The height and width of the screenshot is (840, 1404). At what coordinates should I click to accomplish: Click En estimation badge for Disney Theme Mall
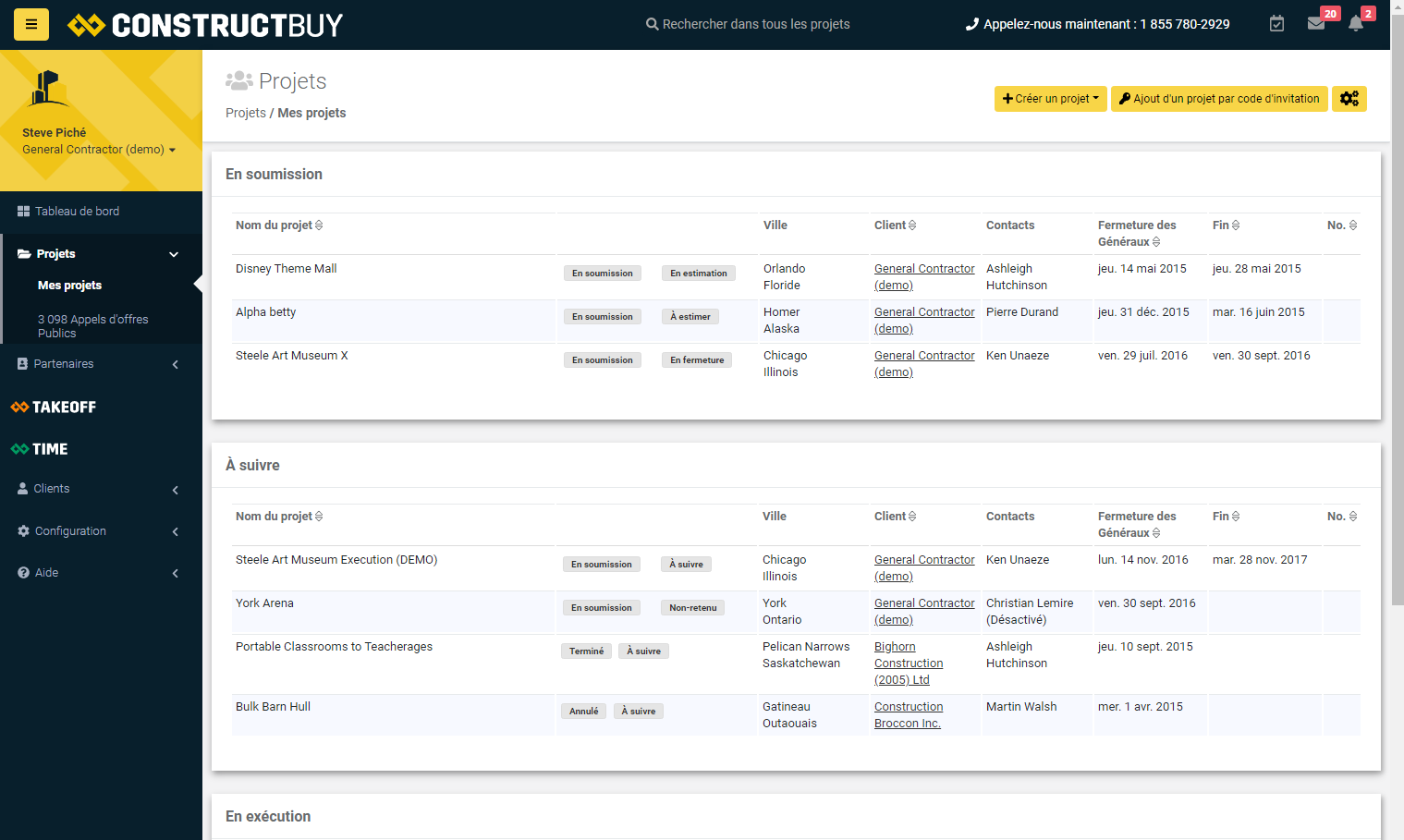coord(699,274)
